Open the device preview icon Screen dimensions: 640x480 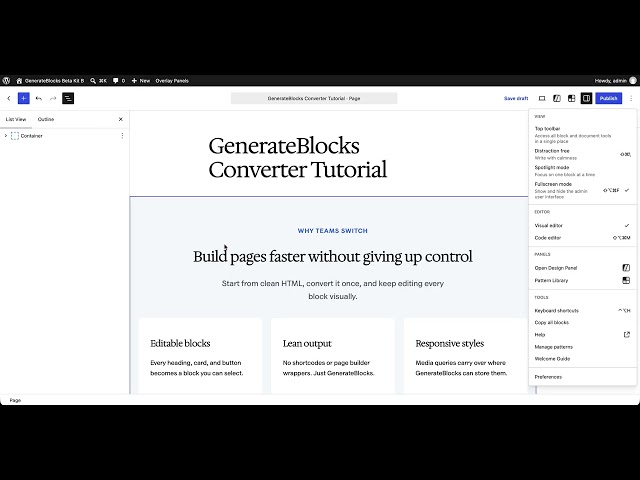click(542, 98)
